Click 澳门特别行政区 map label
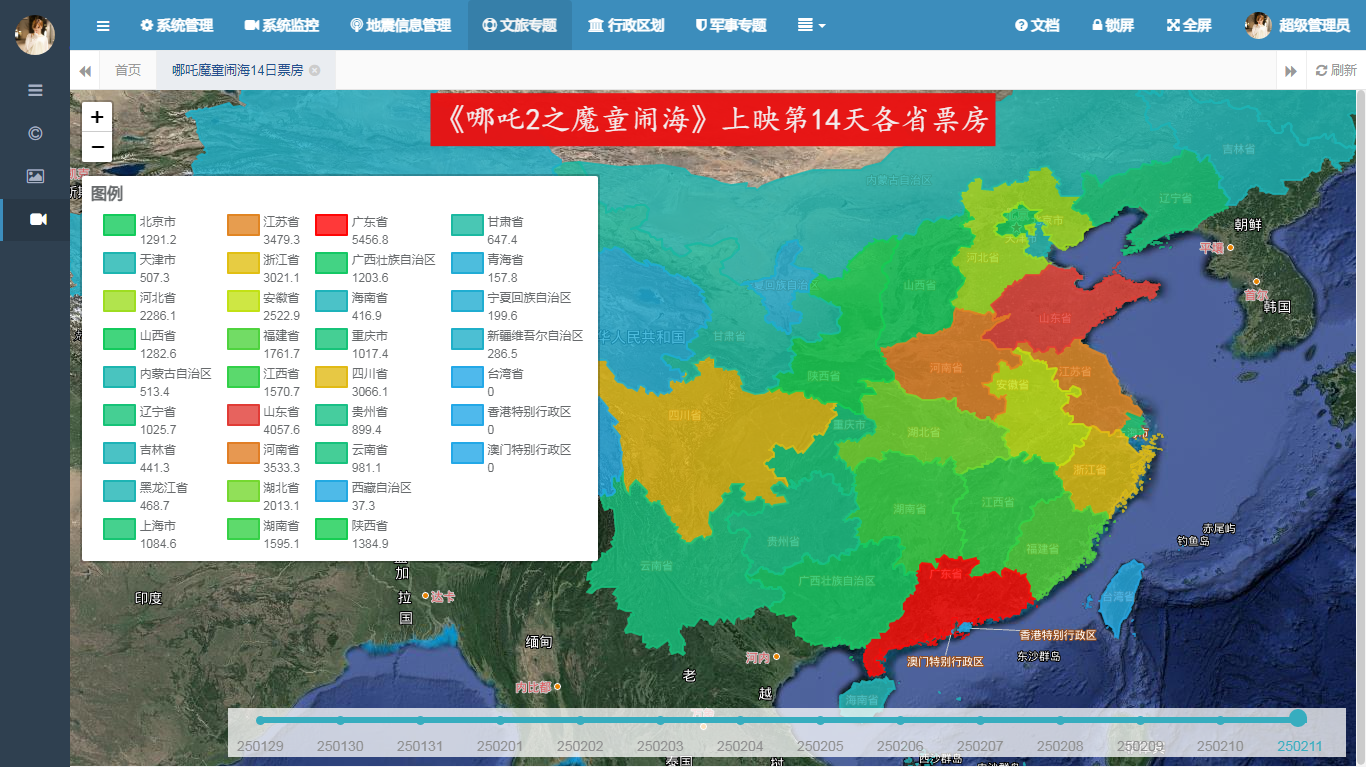 (945, 662)
